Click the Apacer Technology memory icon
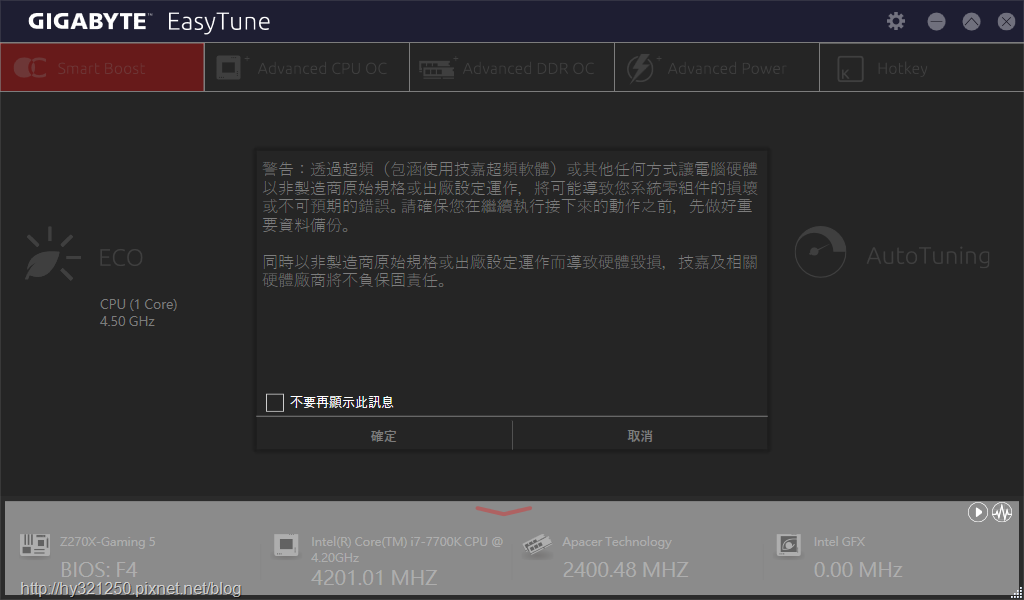The width and height of the screenshot is (1024, 600). (x=537, y=545)
